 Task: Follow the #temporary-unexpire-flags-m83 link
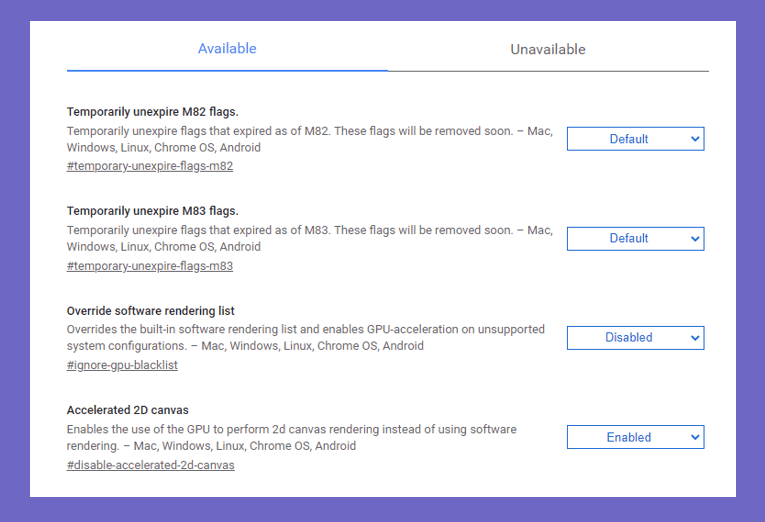pyautogui.click(x=150, y=266)
